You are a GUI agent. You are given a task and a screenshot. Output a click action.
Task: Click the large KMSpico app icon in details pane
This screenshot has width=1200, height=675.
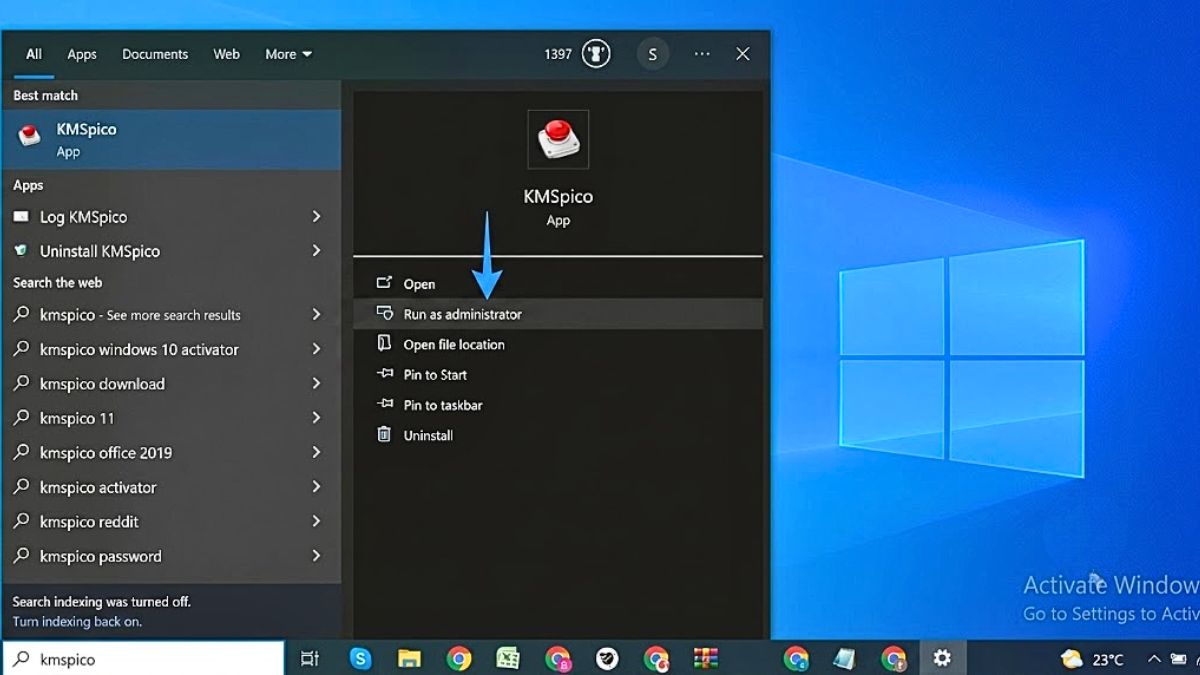(x=558, y=139)
